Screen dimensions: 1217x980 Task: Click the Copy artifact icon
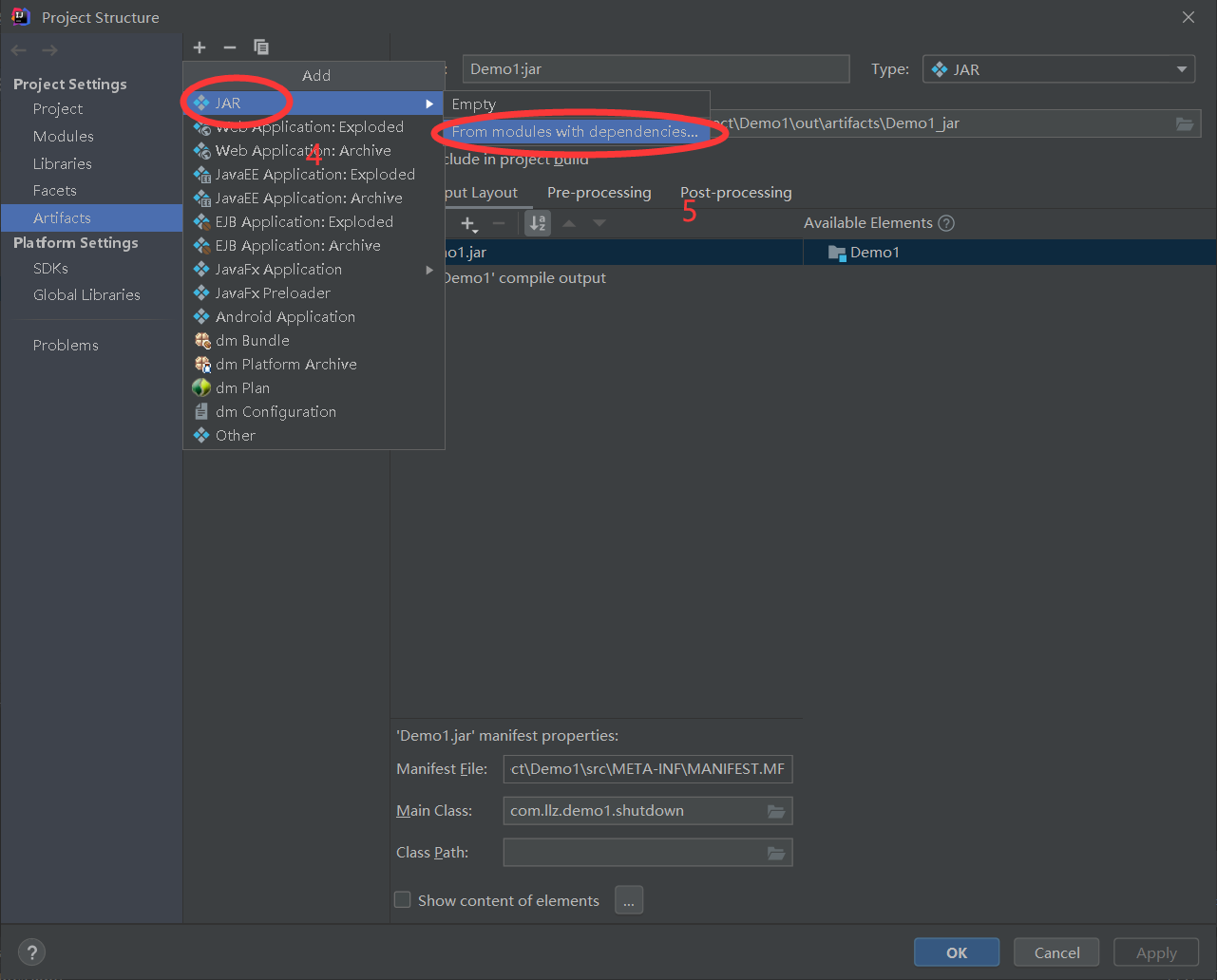pyautogui.click(x=261, y=47)
